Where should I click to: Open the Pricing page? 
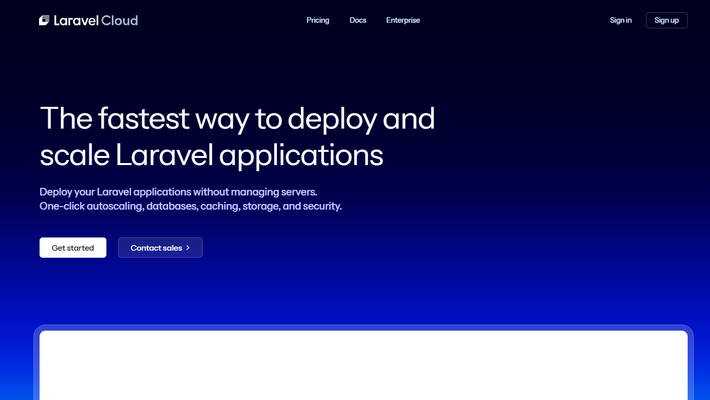pos(318,20)
